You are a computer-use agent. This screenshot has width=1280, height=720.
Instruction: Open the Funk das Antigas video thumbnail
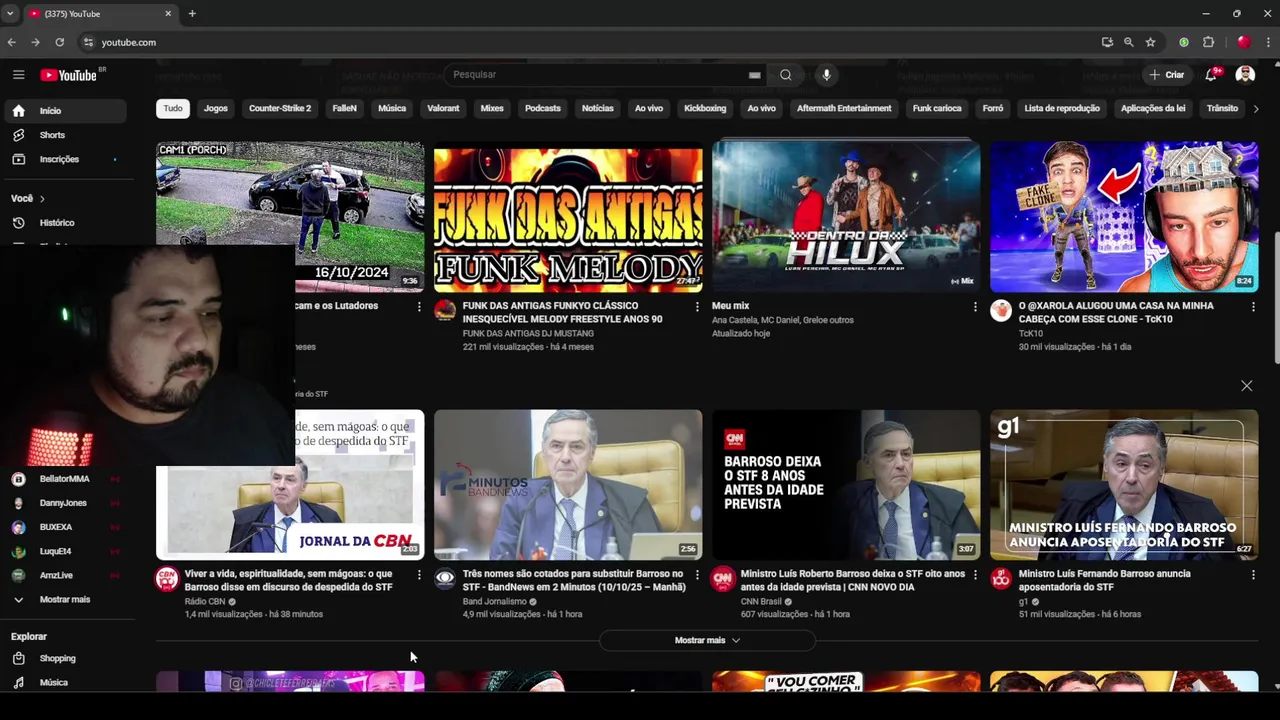(568, 216)
